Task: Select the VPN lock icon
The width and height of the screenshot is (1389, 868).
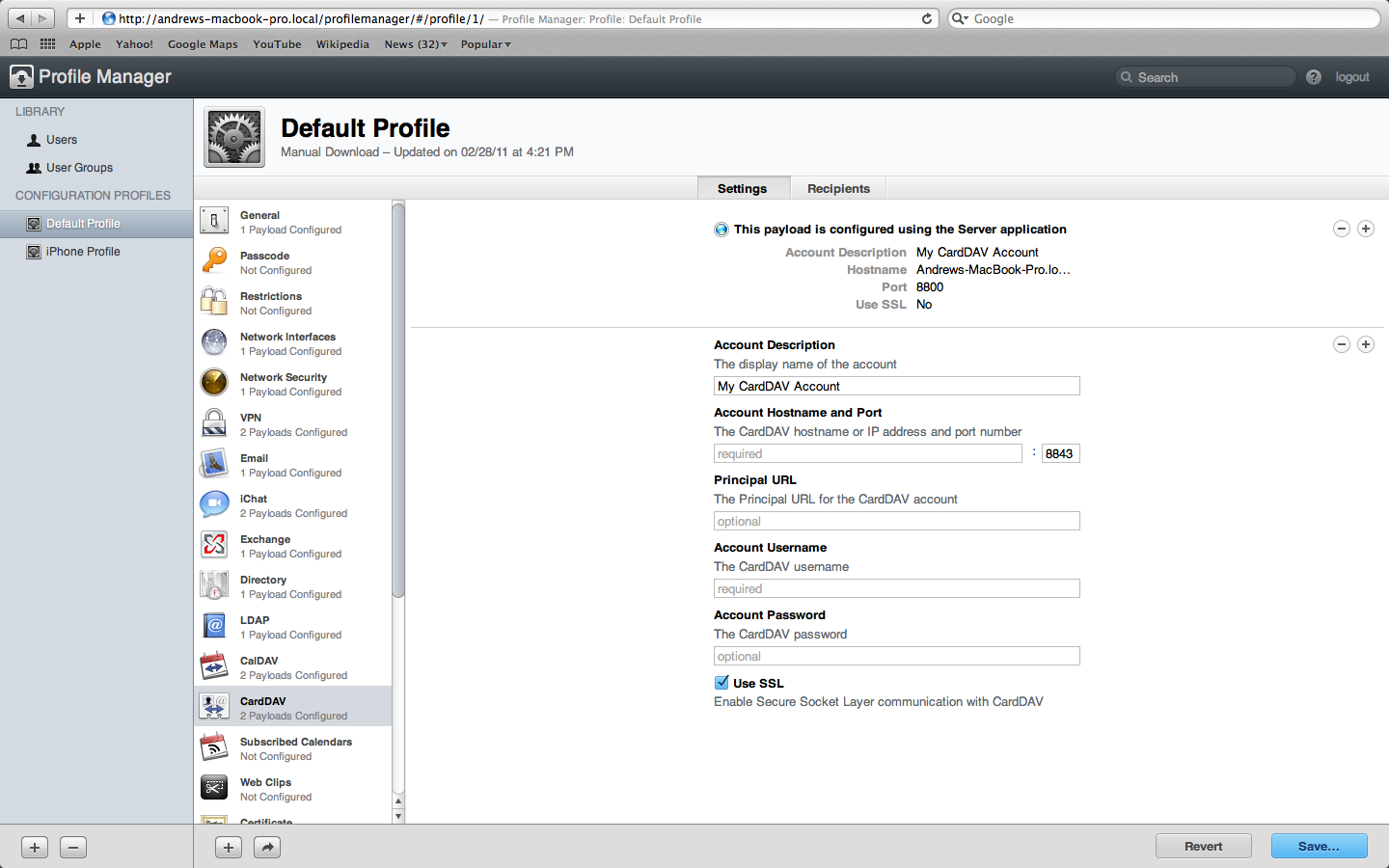Action: pos(214,423)
